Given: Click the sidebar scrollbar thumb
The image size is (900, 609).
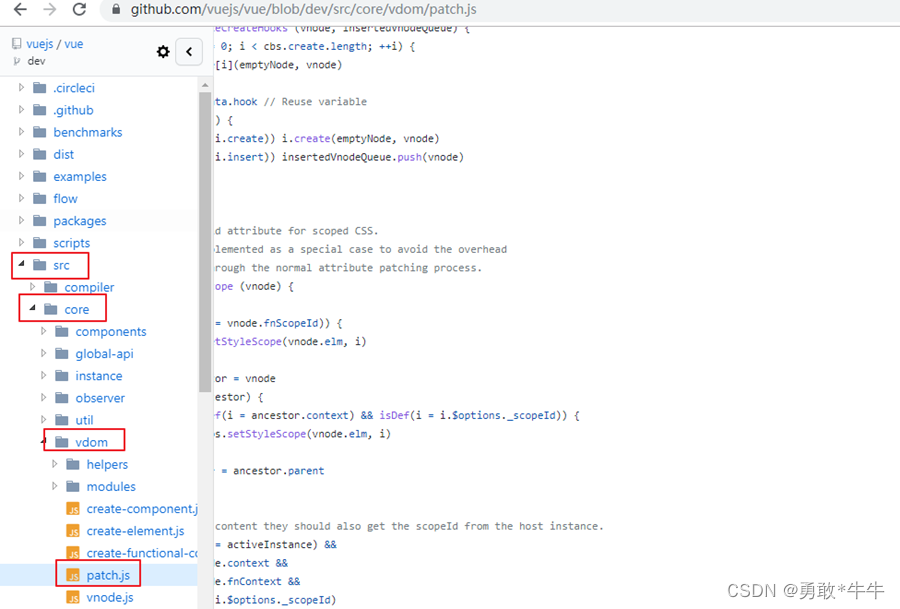Looking at the screenshot, I should 205,242.
